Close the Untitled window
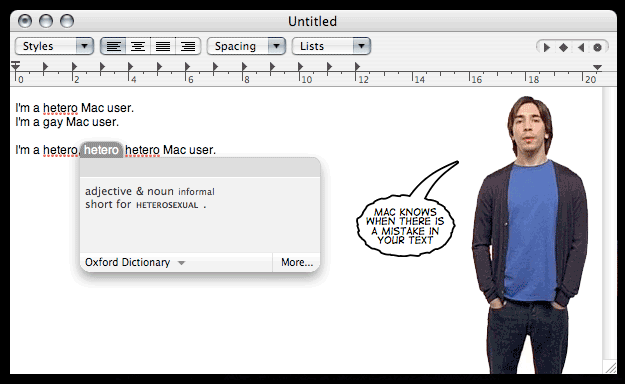The height and width of the screenshot is (384, 625). (25, 21)
